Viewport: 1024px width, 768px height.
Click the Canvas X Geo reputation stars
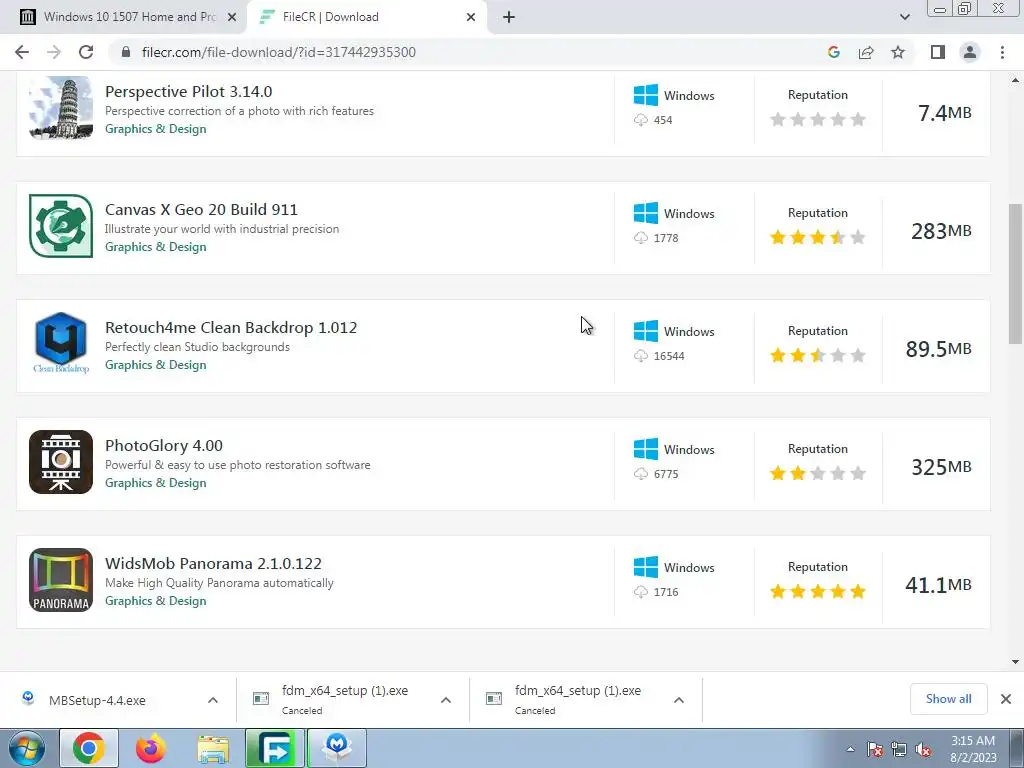tap(818, 237)
